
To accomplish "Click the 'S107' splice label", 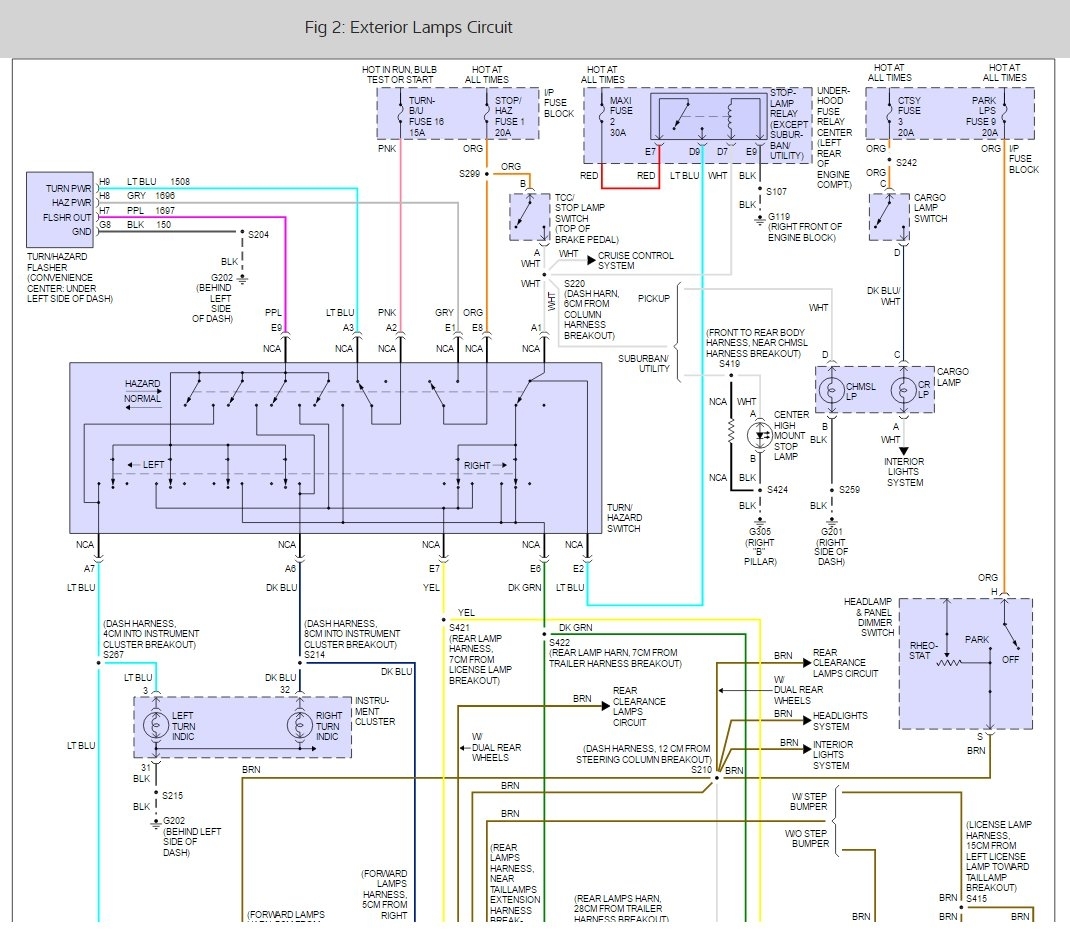I will pos(777,192).
